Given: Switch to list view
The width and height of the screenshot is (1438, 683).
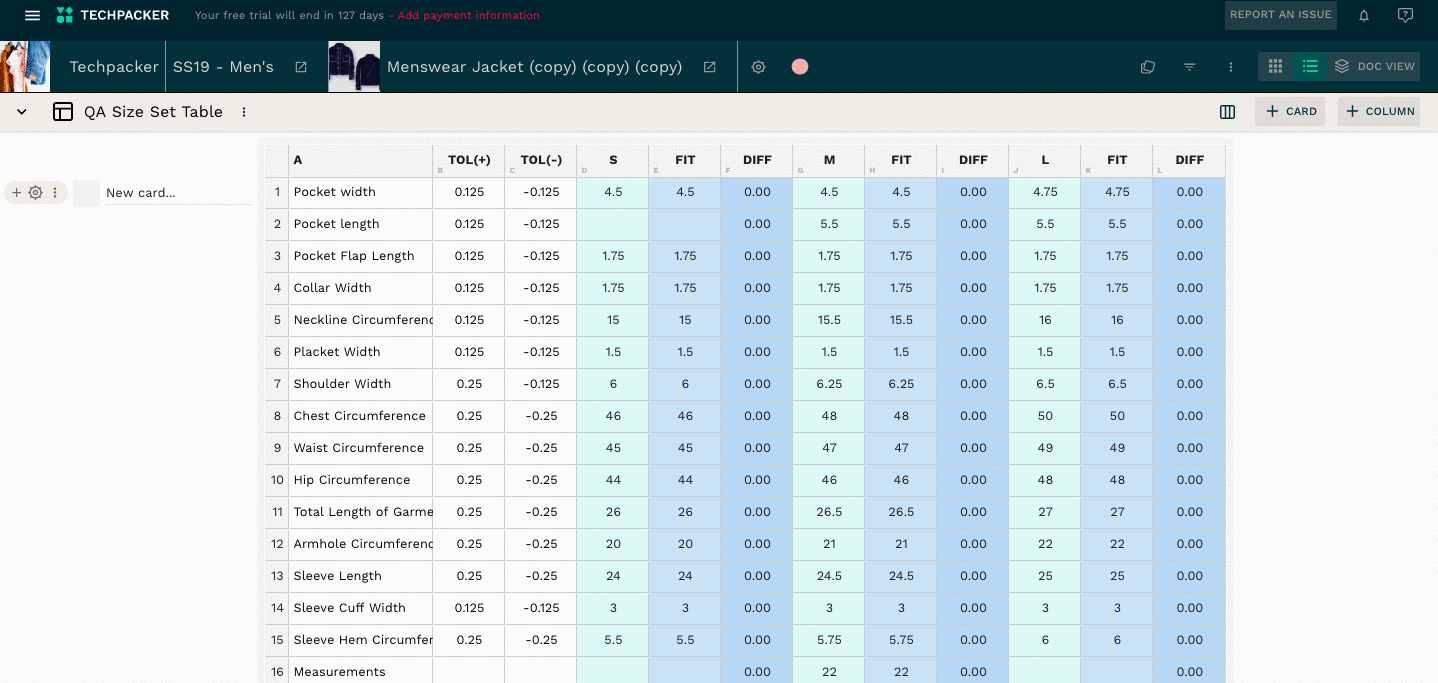Looking at the screenshot, I should [x=1310, y=67].
